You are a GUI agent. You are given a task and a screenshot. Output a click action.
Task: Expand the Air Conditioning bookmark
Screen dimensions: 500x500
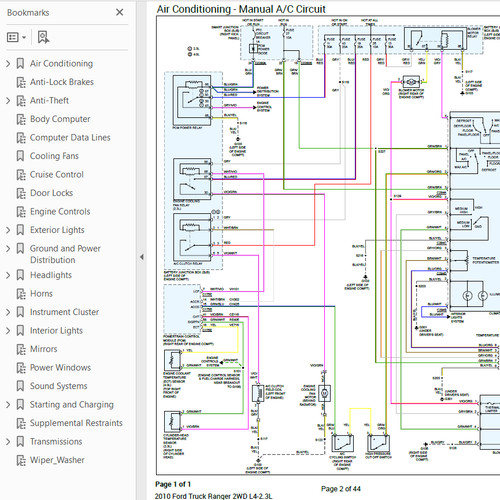(8, 63)
